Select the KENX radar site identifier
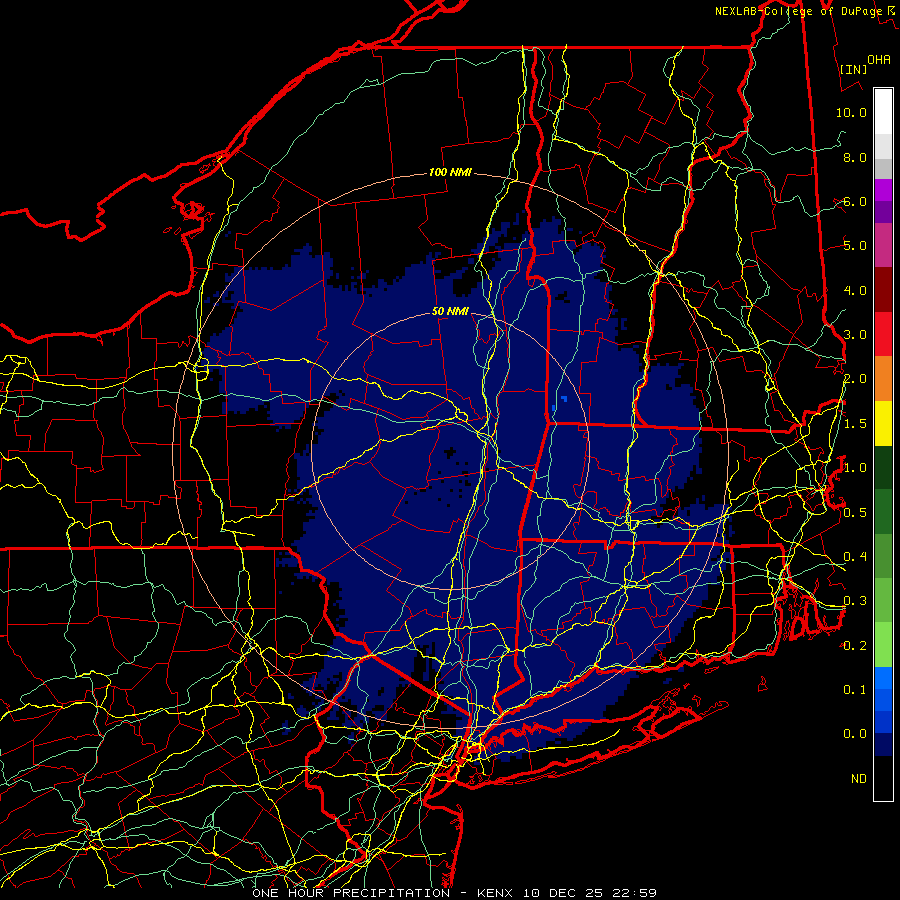Screen dimensions: 900x900 coord(497,893)
